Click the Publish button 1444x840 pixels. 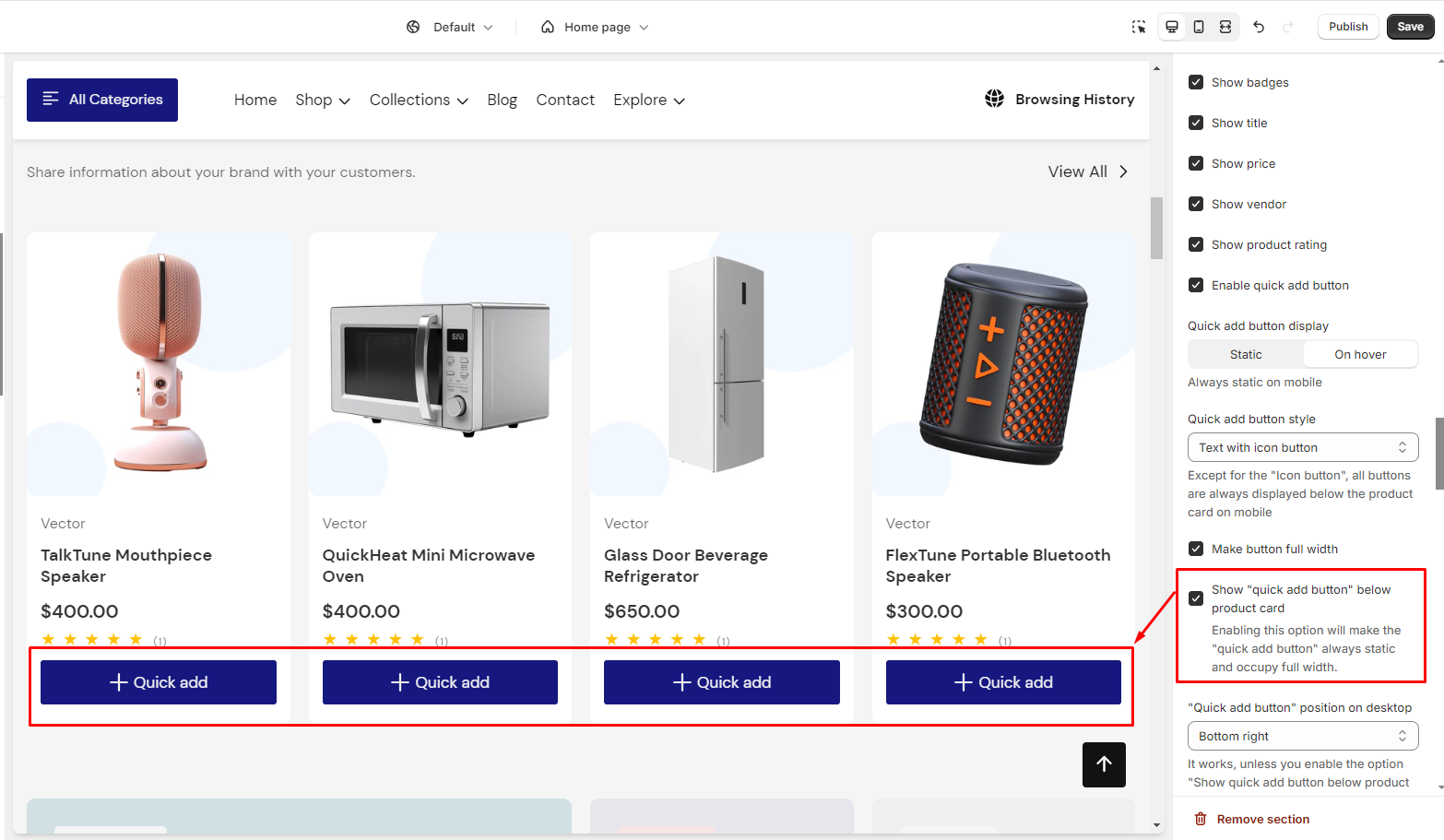(1348, 27)
